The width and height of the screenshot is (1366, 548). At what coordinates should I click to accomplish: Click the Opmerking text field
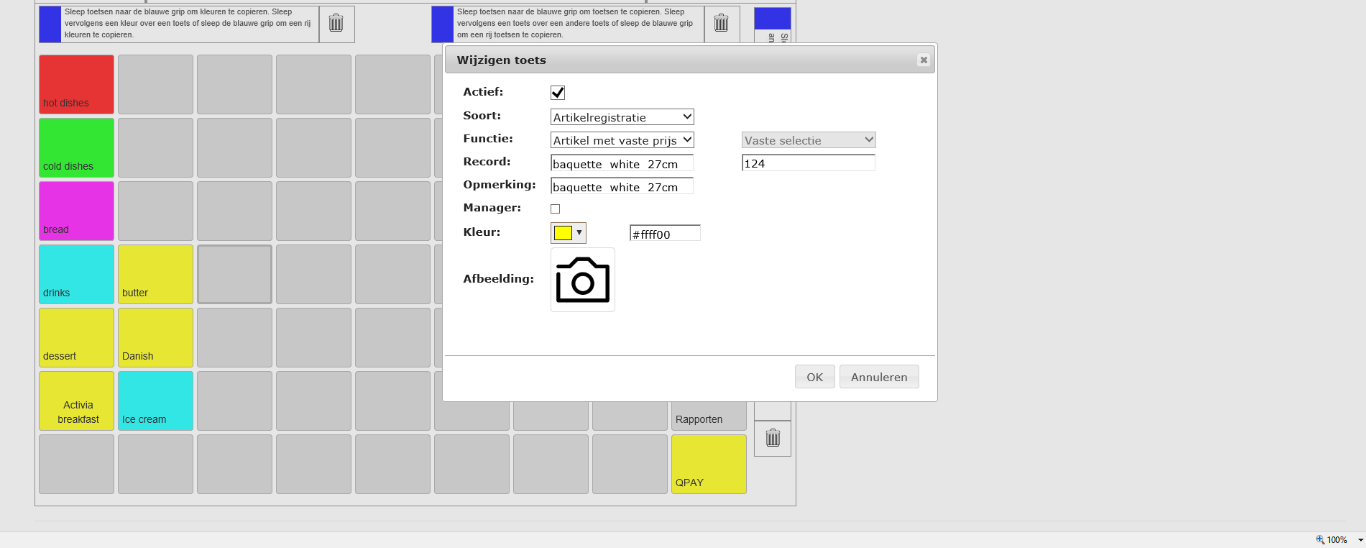622,186
